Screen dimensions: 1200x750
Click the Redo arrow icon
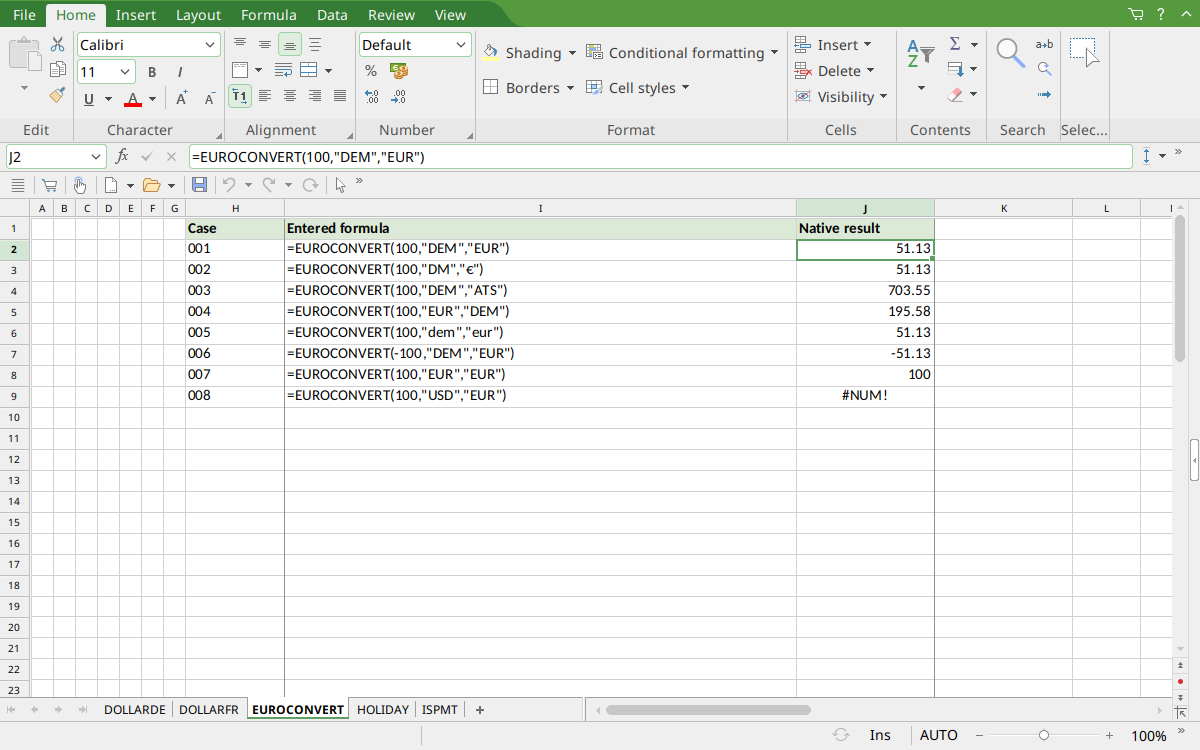pos(269,185)
